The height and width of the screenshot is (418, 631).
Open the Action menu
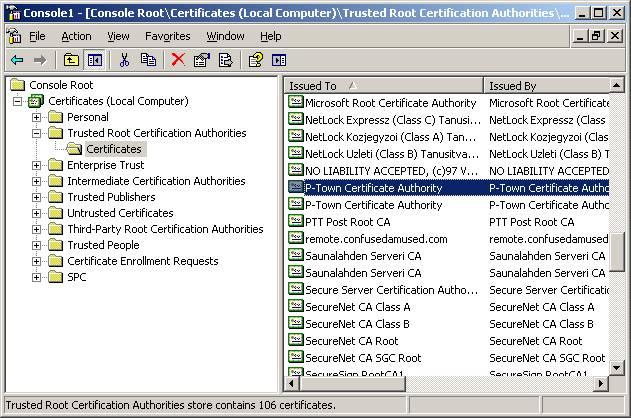(76, 37)
